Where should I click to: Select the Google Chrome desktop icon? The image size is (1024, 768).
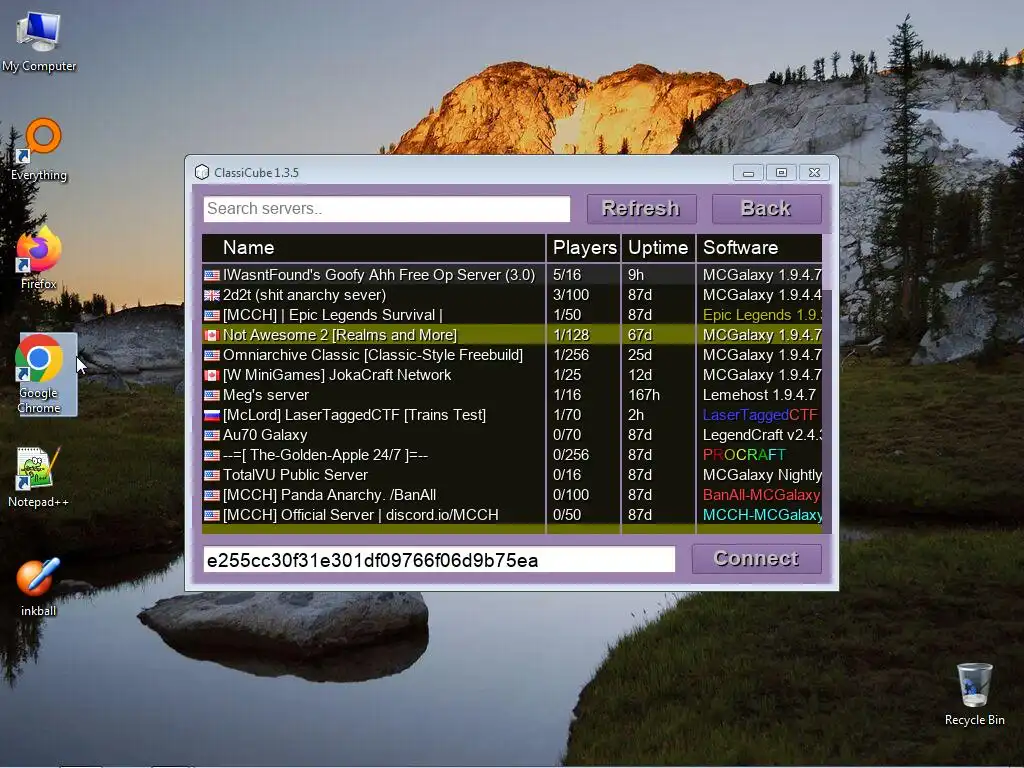click(39, 374)
